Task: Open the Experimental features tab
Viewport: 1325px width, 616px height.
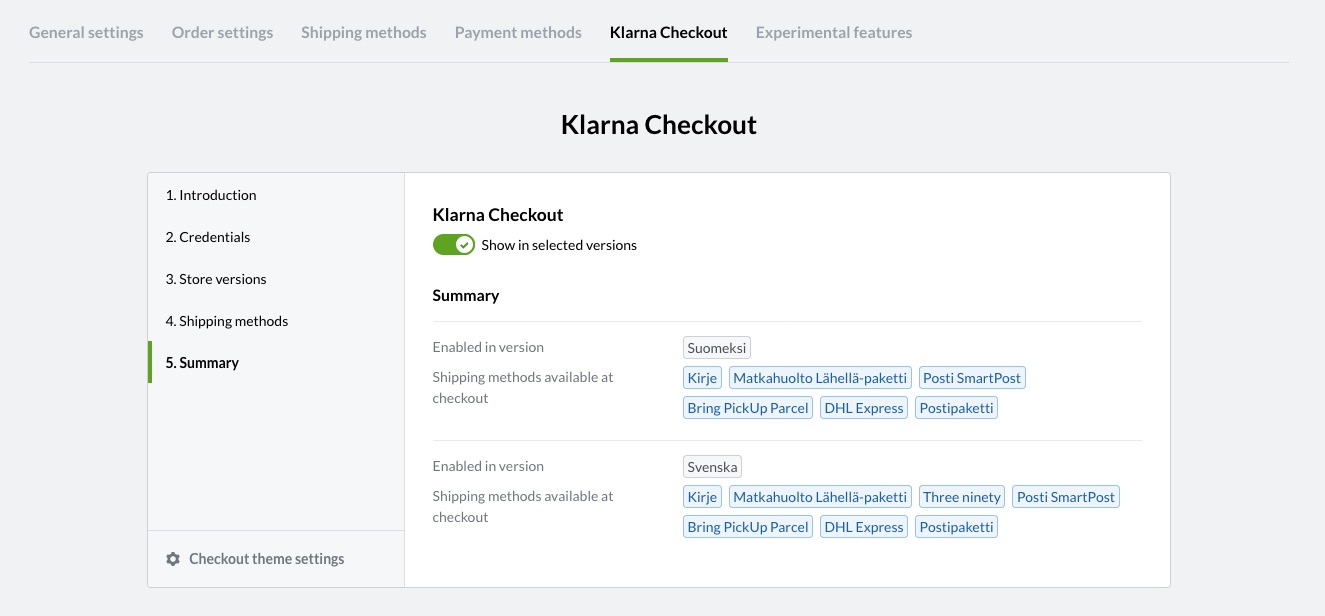Action: pos(834,32)
